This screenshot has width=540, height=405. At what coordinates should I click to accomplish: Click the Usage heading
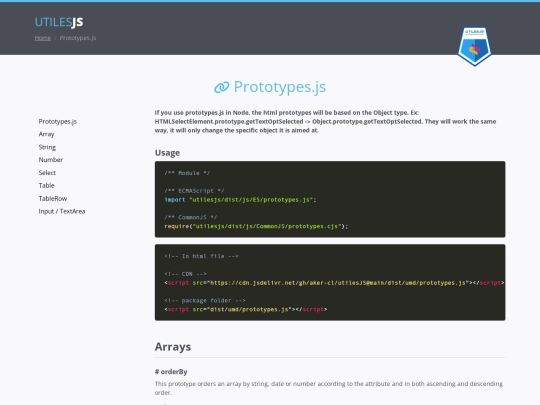click(167, 153)
